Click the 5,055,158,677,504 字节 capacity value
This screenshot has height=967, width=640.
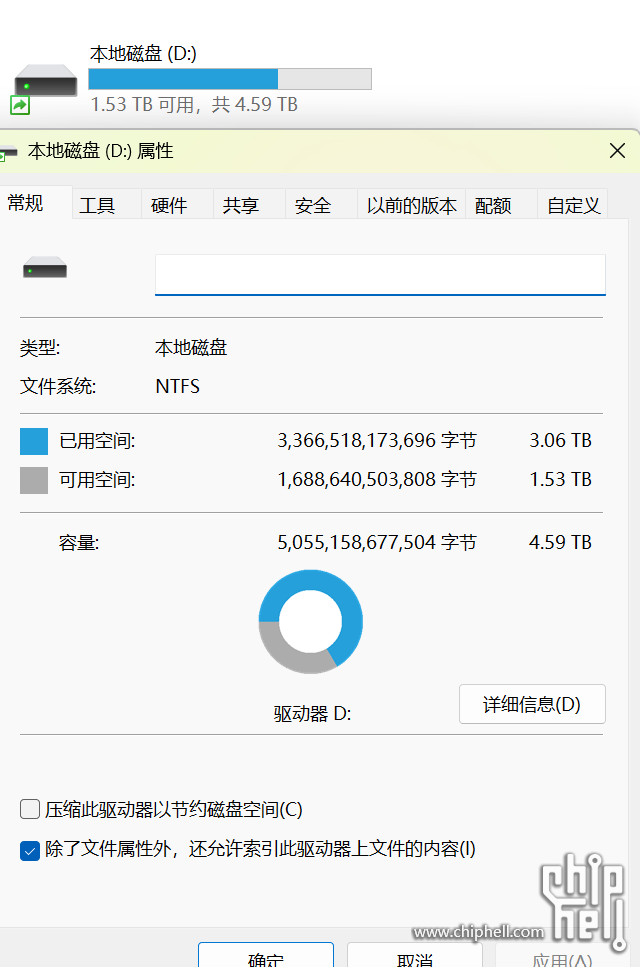tap(377, 542)
